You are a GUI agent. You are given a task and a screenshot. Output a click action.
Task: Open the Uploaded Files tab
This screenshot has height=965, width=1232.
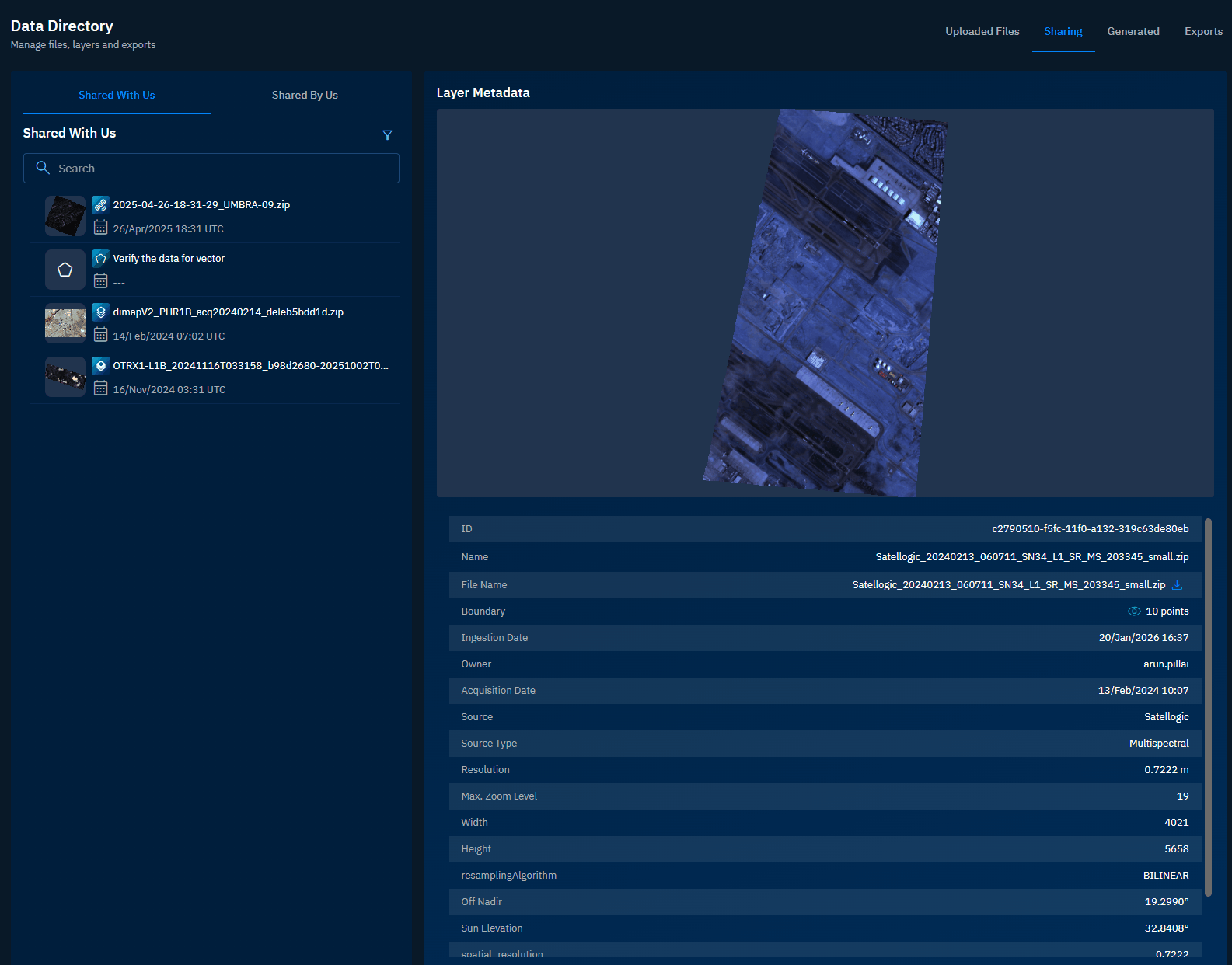pyautogui.click(x=982, y=31)
